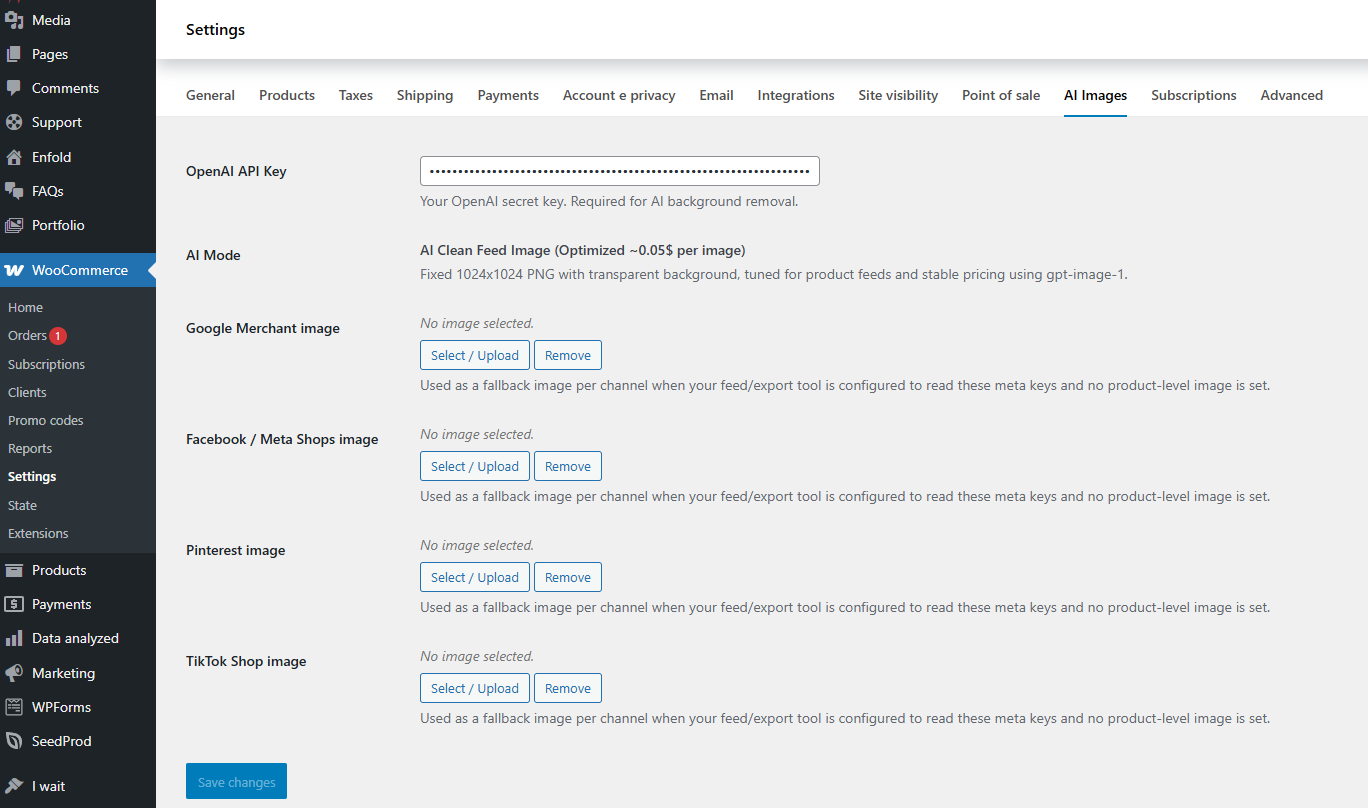Click the Pinterest image label
Viewport: 1368px width, 808px height.
pos(235,550)
